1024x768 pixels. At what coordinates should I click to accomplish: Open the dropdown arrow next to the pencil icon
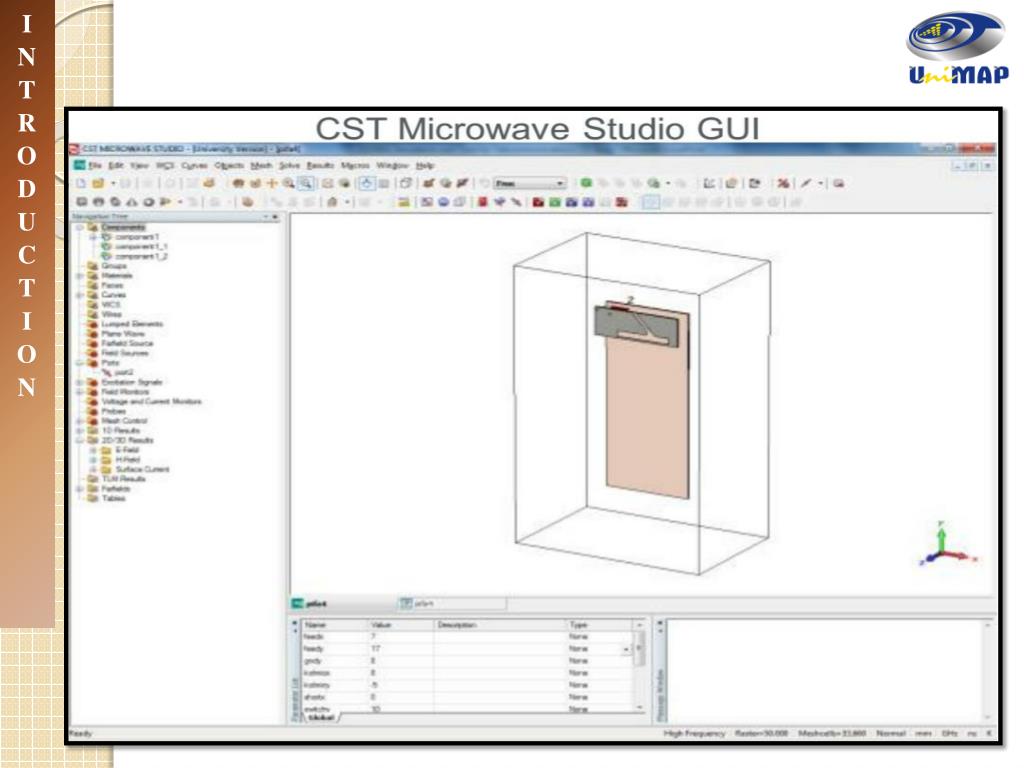coord(820,184)
